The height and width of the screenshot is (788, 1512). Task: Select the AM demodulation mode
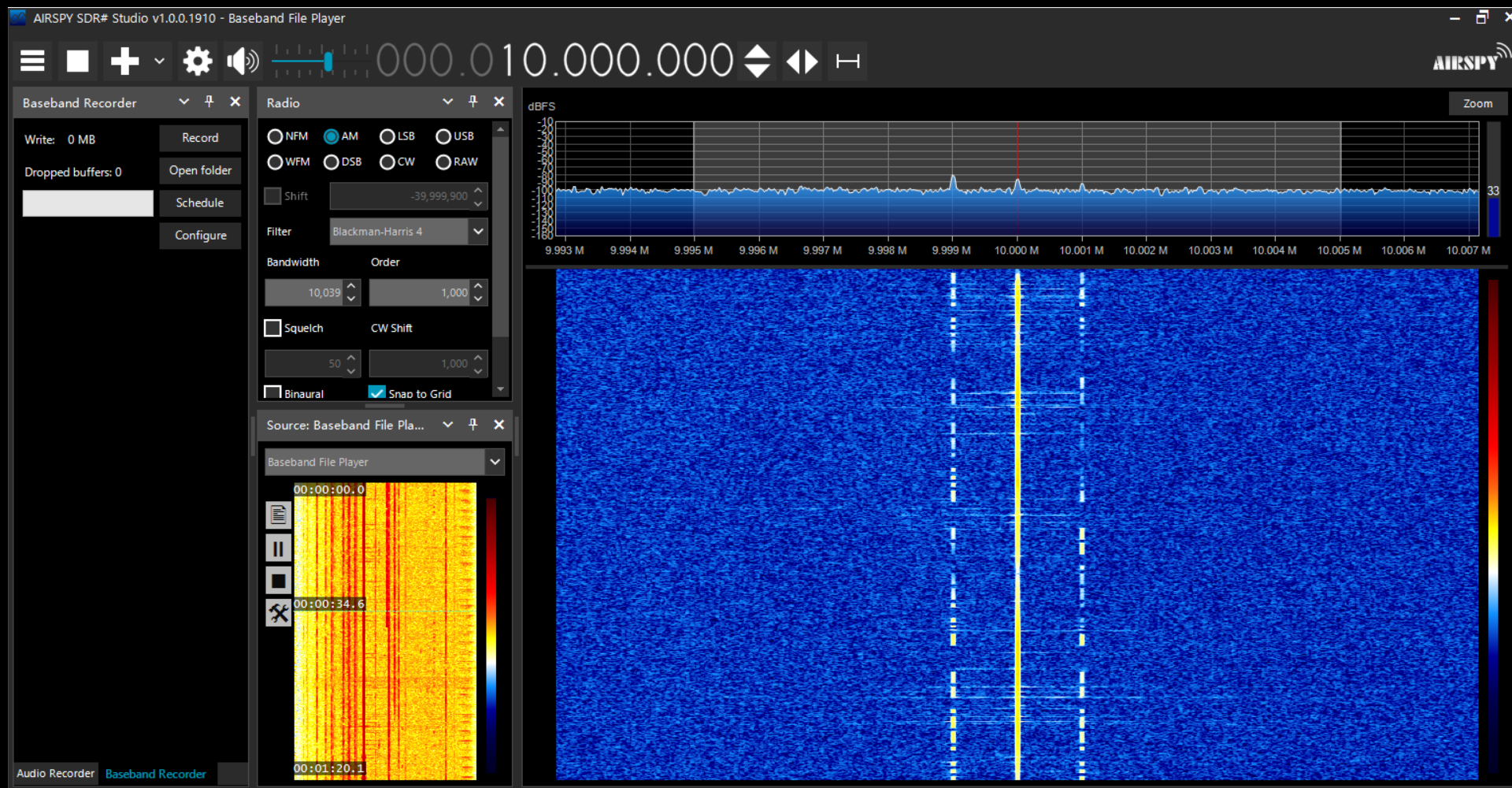tap(332, 136)
